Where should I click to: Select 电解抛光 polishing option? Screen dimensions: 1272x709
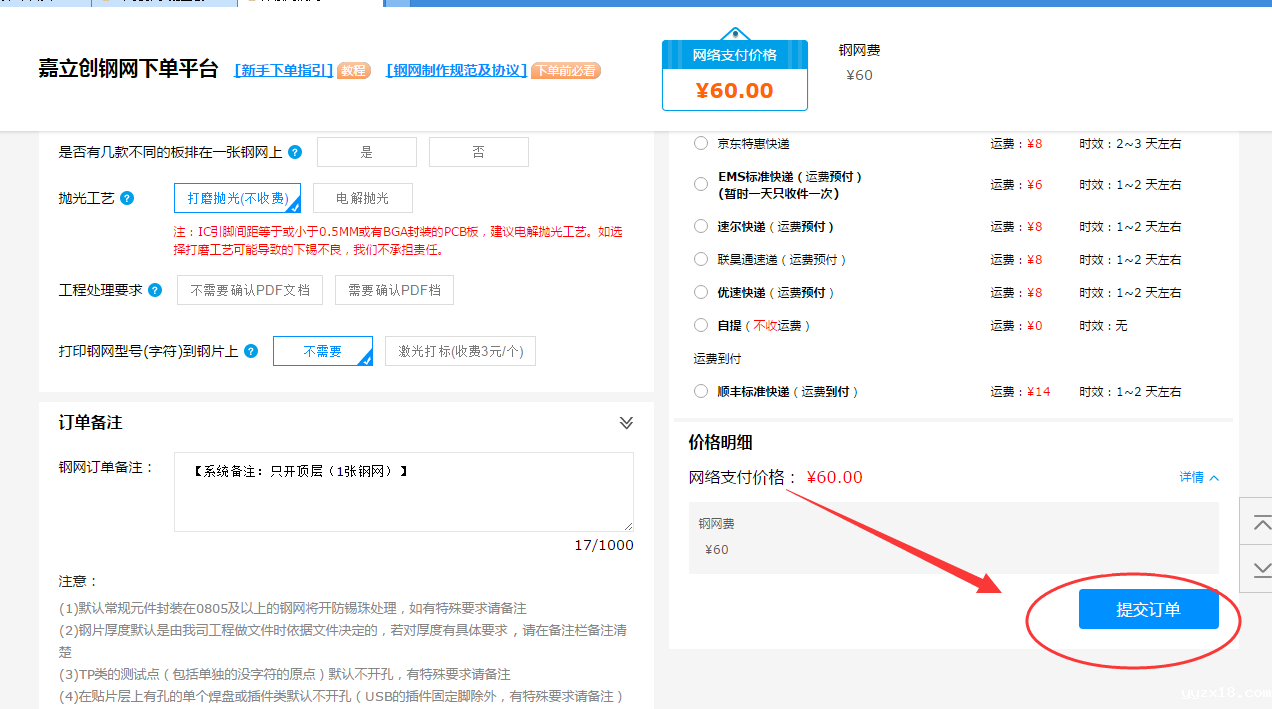362,198
